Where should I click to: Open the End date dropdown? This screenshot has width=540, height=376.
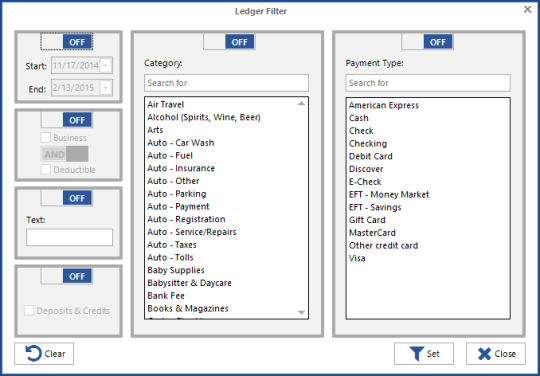point(106,88)
